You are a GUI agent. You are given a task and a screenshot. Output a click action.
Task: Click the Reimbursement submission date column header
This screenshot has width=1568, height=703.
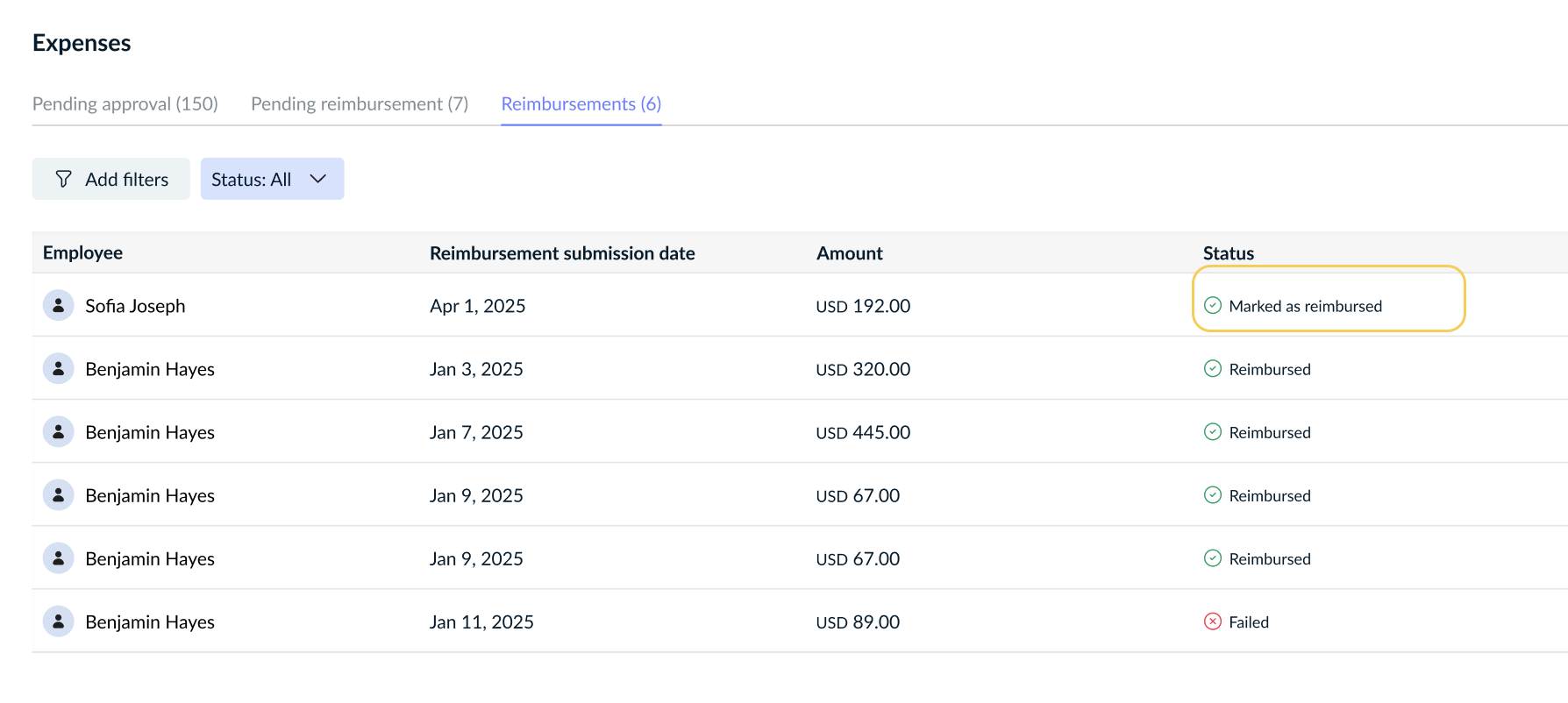[x=562, y=253]
